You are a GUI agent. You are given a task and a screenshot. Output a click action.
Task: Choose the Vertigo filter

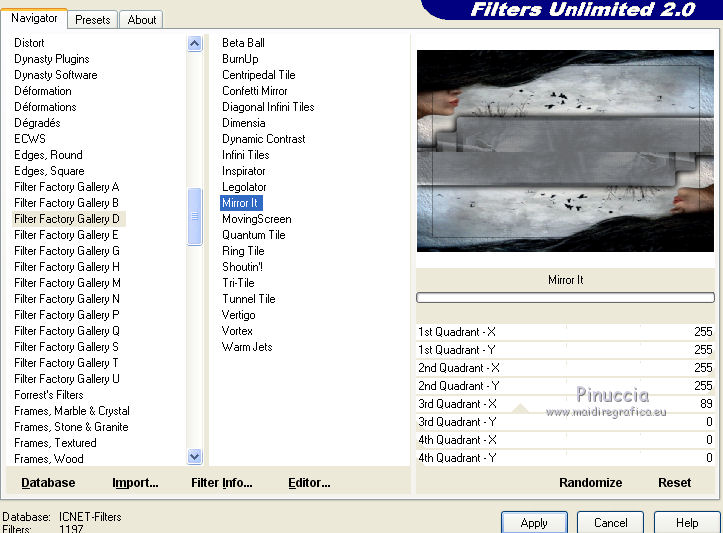click(x=238, y=315)
